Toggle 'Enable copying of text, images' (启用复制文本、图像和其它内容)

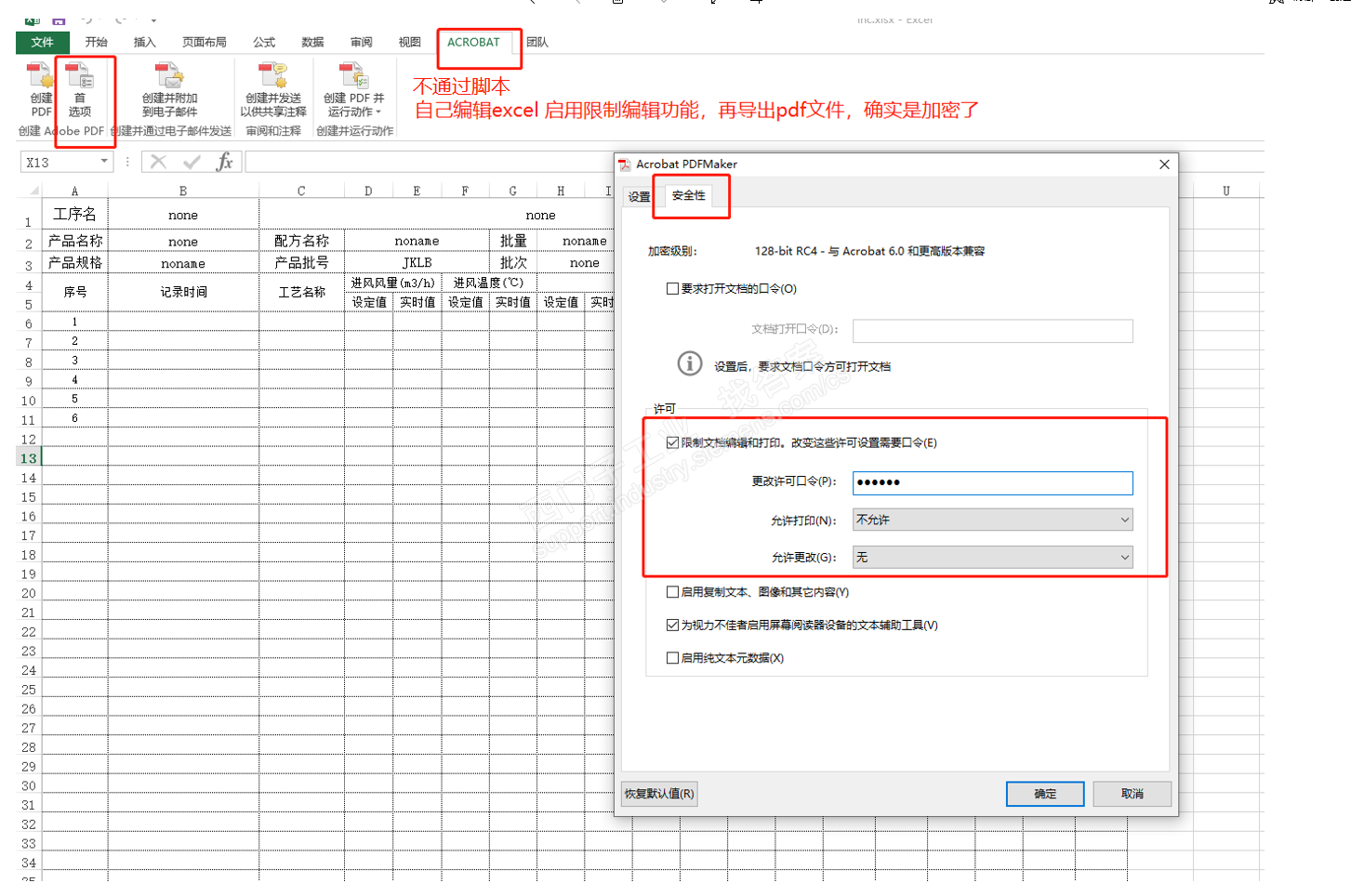point(672,592)
